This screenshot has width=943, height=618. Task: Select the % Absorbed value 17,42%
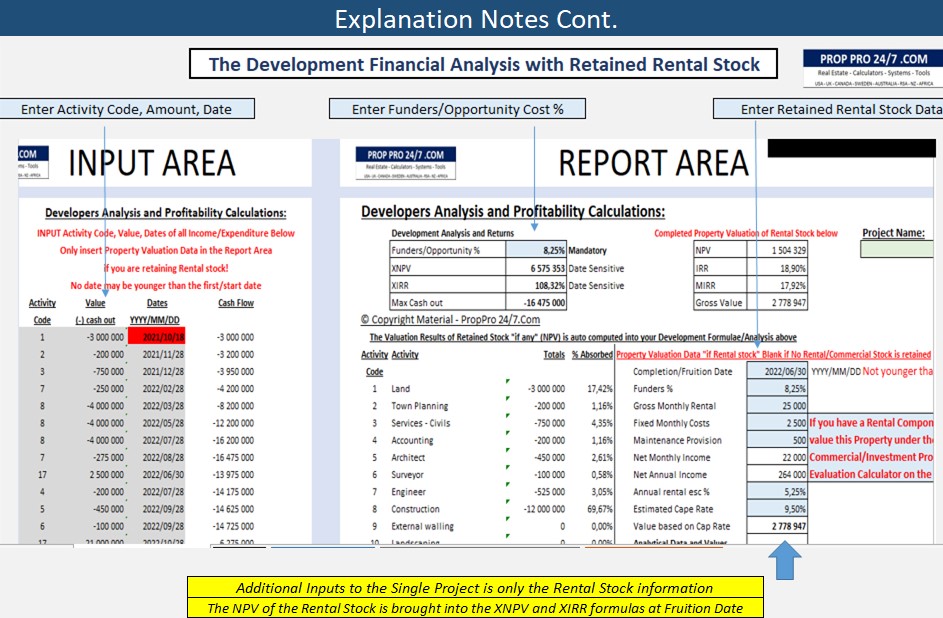pos(600,389)
